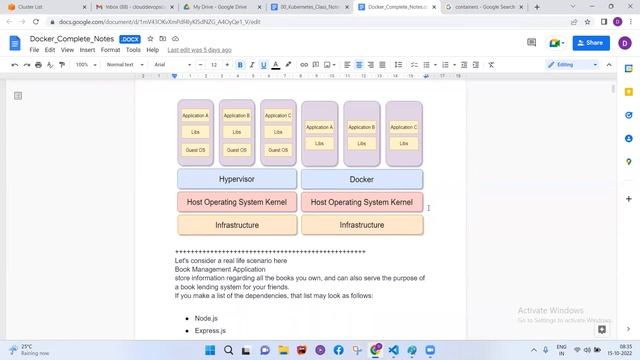The height and width of the screenshot is (360, 640).
Task: Add a comment using toolbar icon
Action: [x=316, y=65]
